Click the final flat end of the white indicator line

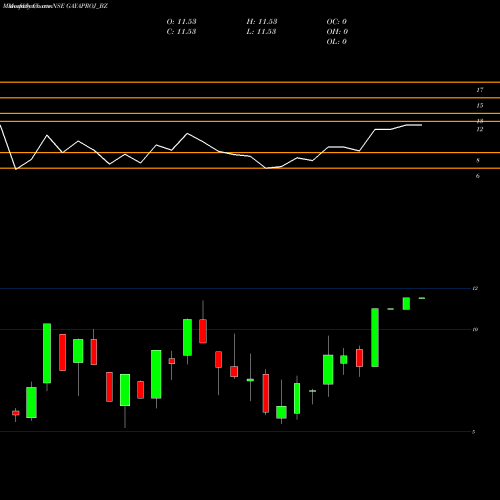pos(414,125)
